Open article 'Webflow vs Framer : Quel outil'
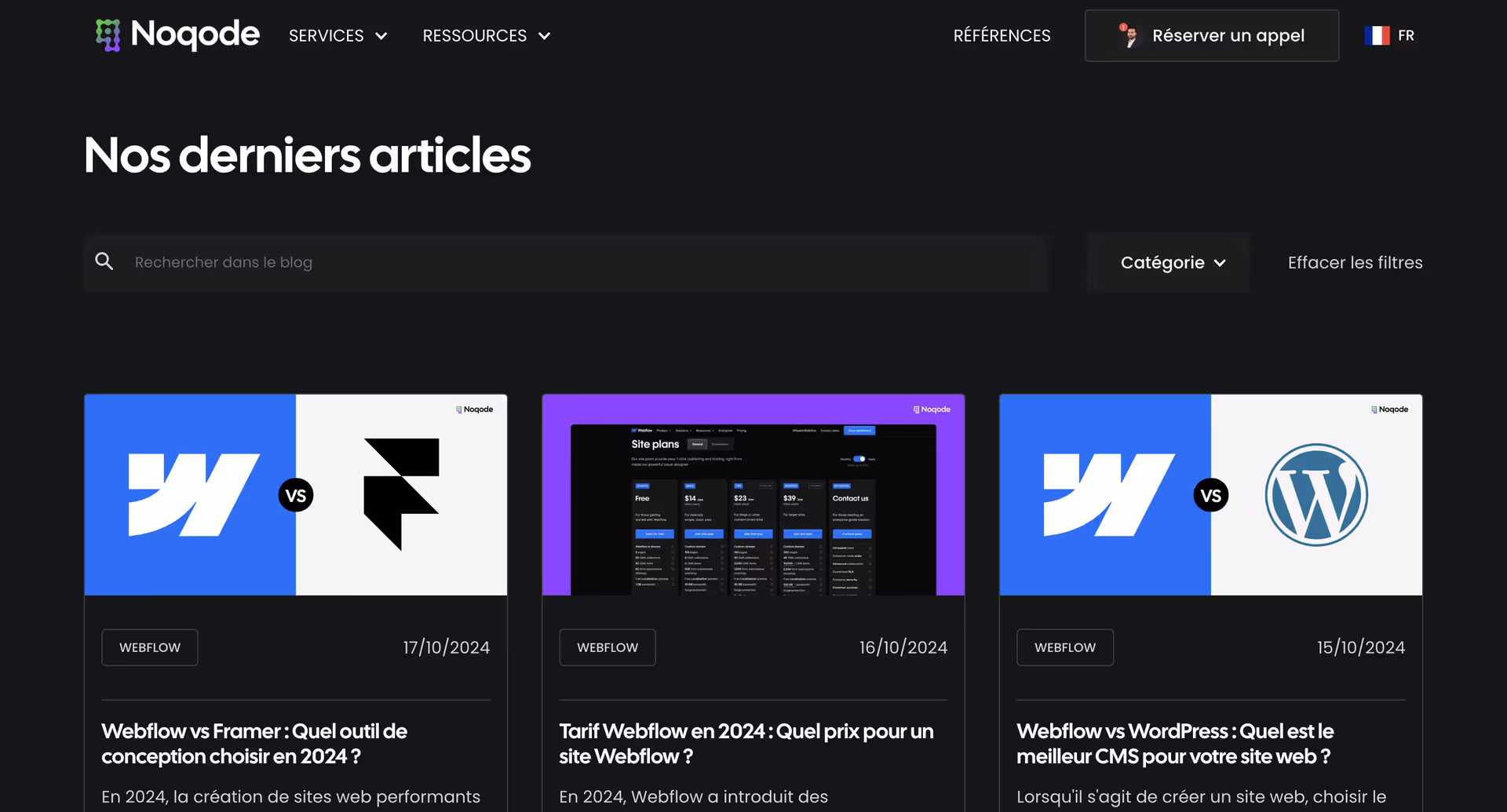This screenshot has width=1507, height=812. click(x=254, y=744)
